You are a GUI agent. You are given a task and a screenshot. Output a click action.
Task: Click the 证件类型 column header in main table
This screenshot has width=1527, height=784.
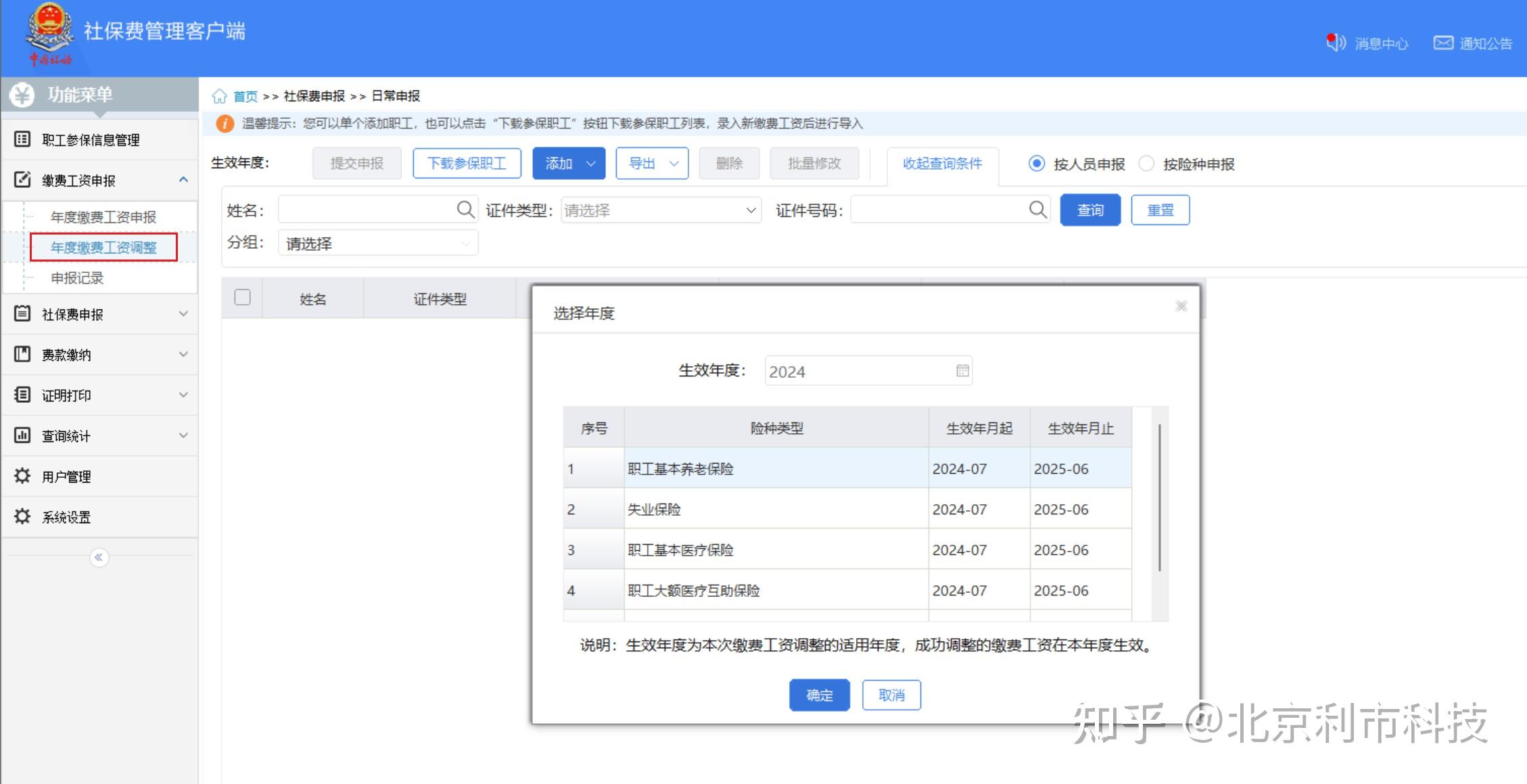pos(440,298)
